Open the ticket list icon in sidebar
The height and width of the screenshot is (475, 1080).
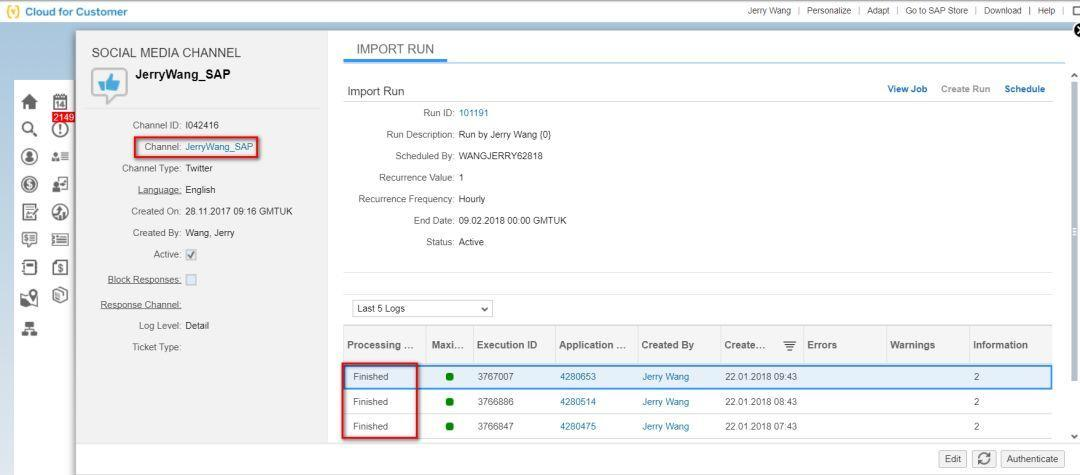(61, 240)
